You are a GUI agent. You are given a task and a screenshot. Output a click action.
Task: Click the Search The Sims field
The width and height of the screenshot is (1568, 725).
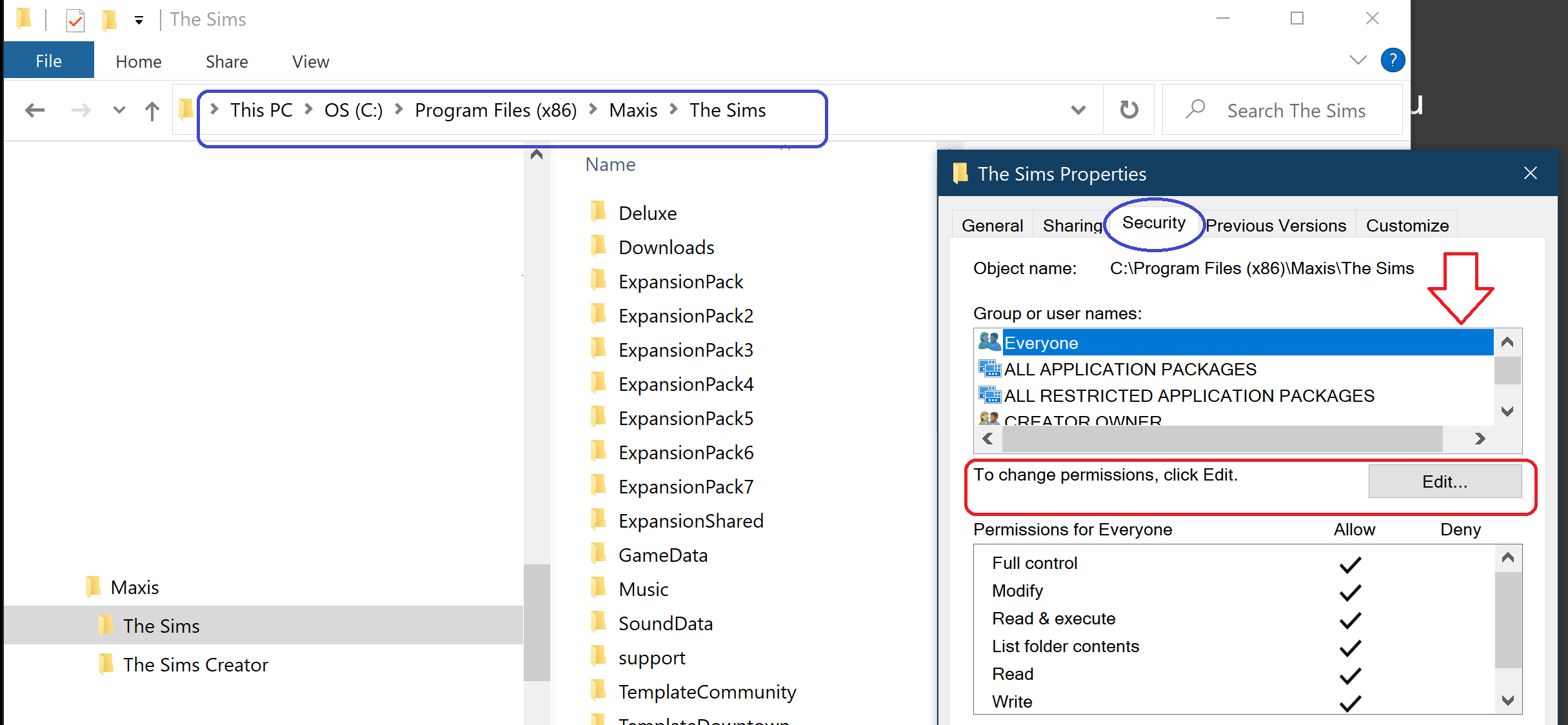(1296, 110)
